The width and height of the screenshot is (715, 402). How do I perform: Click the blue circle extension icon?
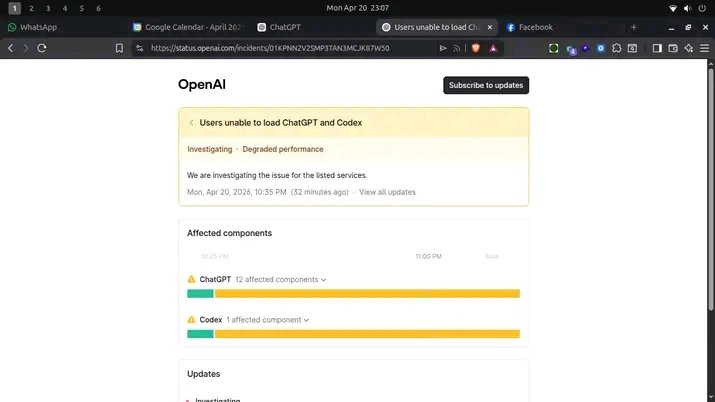pyautogui.click(x=601, y=48)
